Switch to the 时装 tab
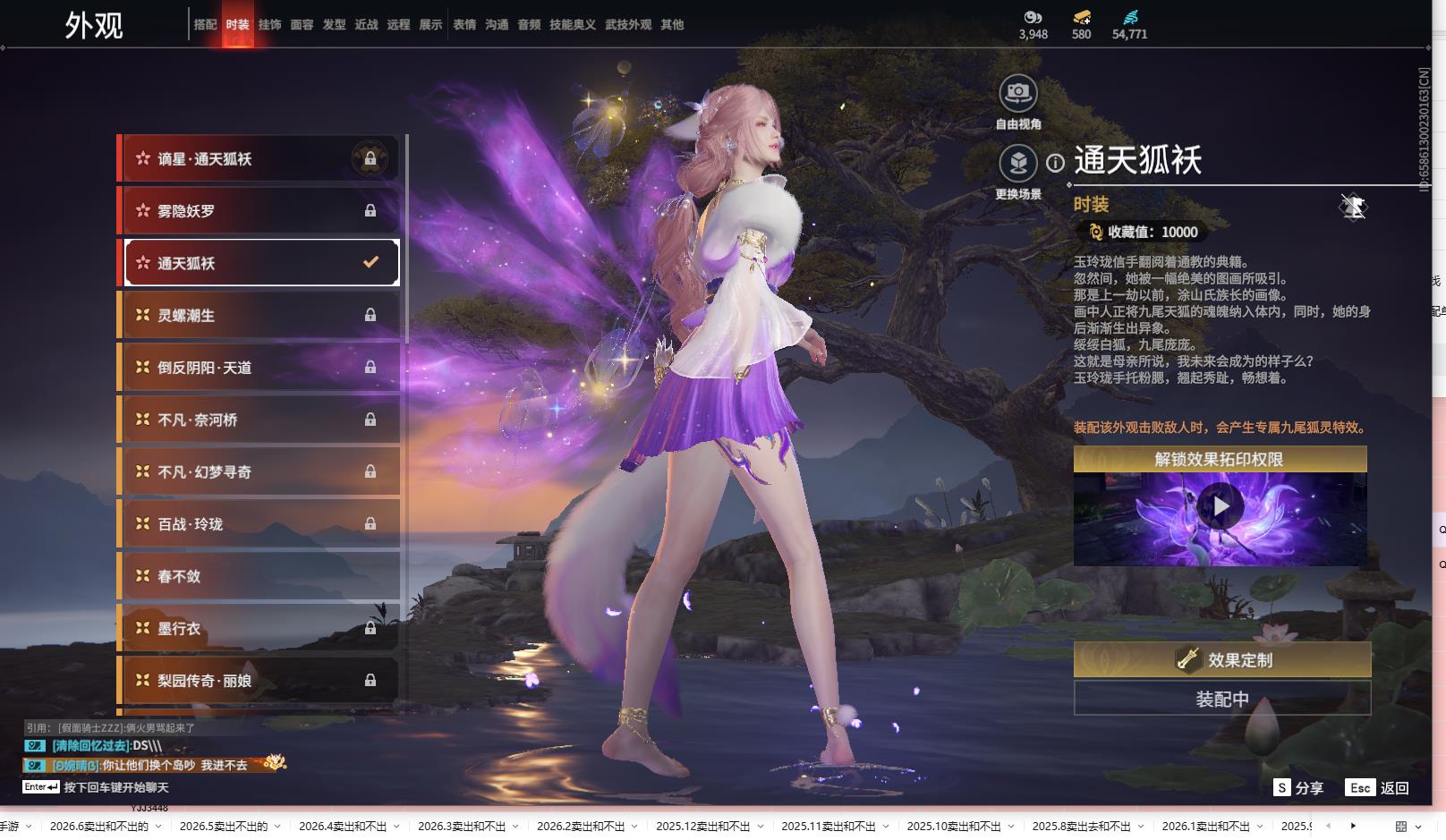Image resolution: width=1446 pixels, height=840 pixels. pyautogui.click(x=237, y=24)
